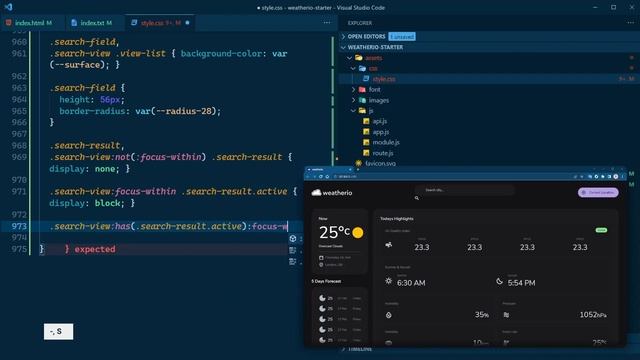Viewport: 640px width, 360px height.
Task: Click the red font folder icon
Action: (x=362, y=89)
